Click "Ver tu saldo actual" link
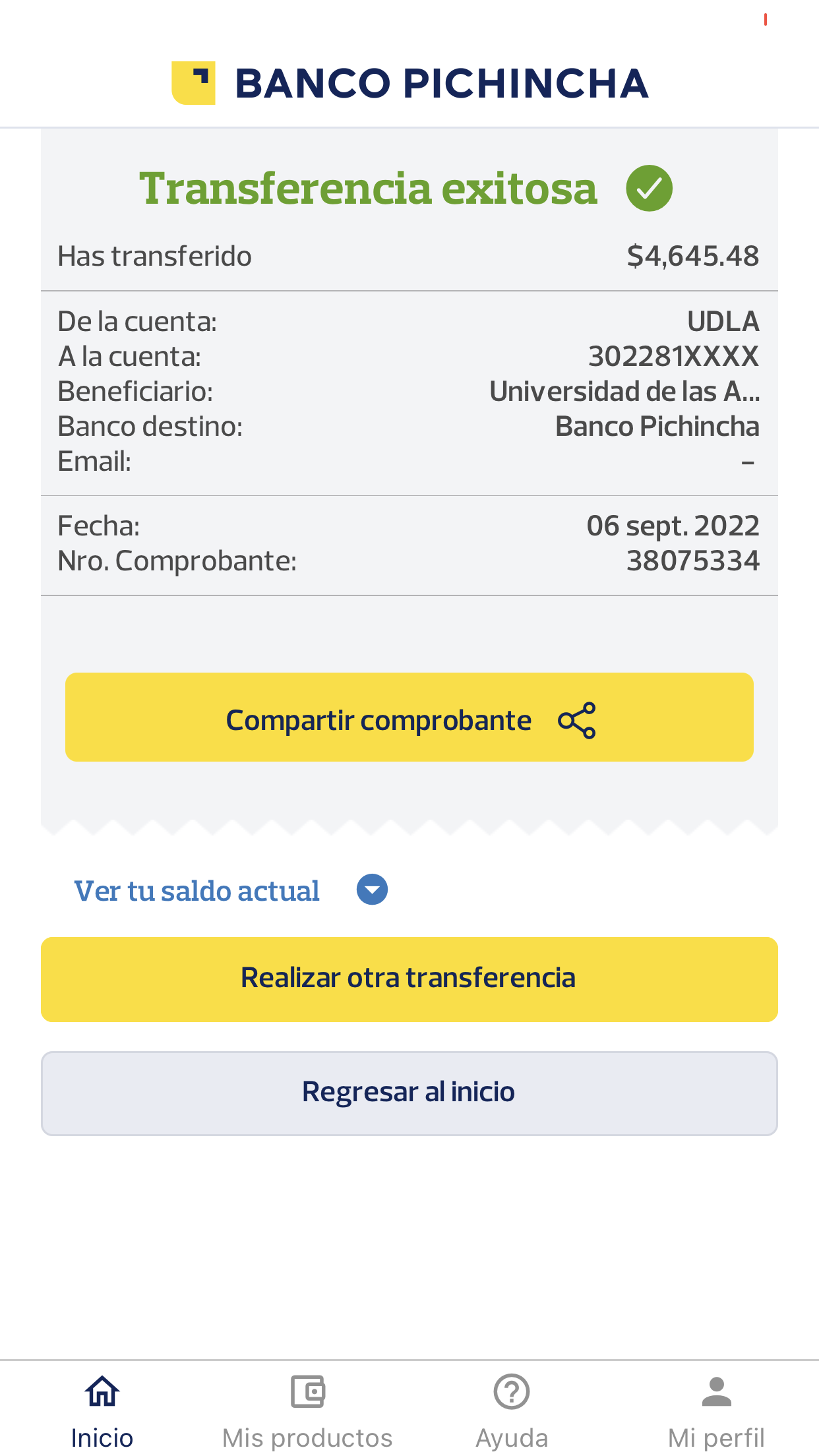This screenshot has height=1456, width=819. coord(197,891)
